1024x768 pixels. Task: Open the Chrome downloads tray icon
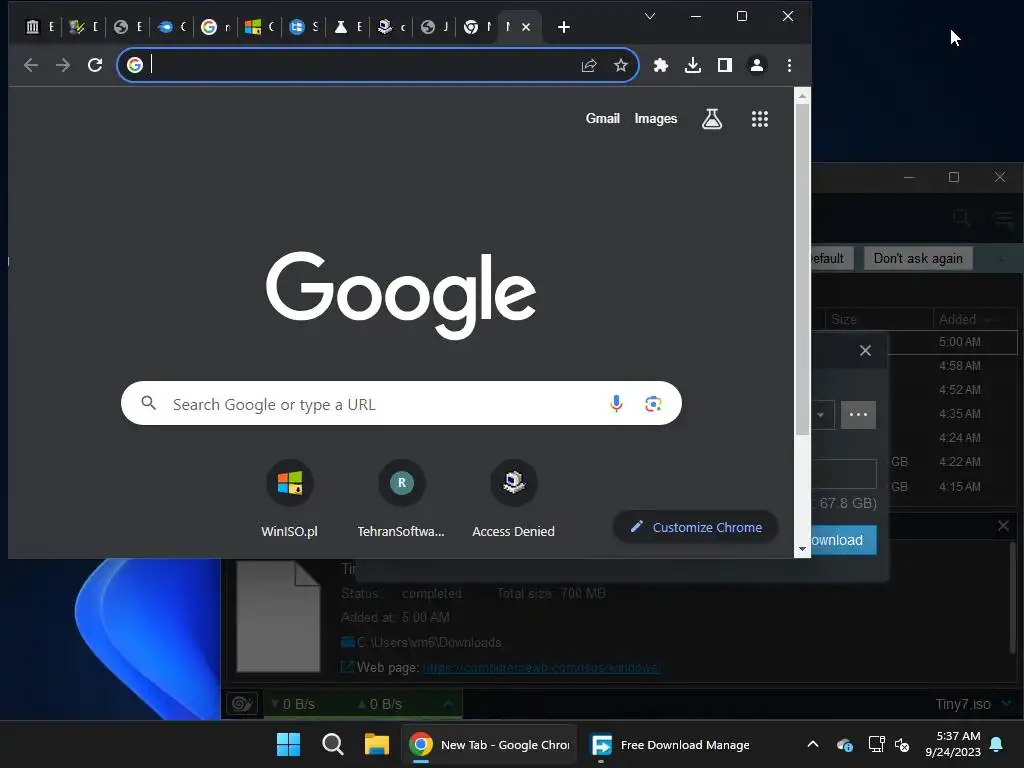(693, 65)
